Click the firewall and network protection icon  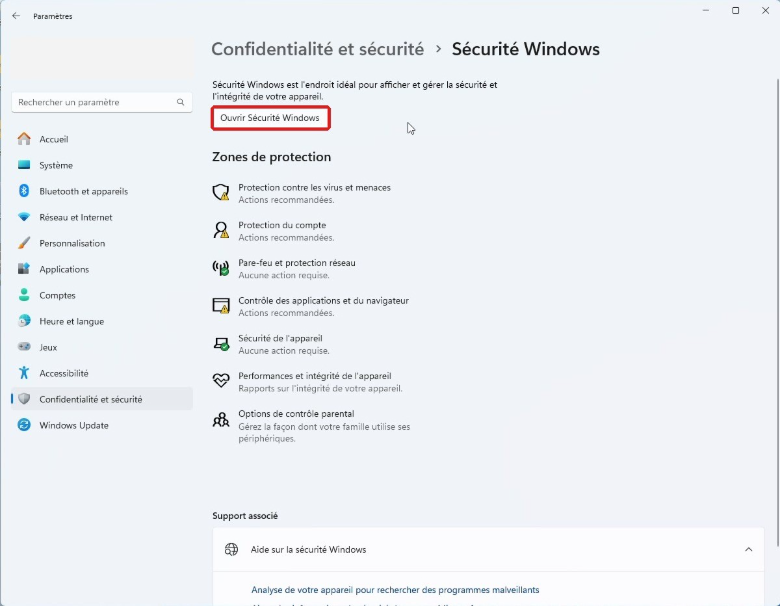[221, 268]
